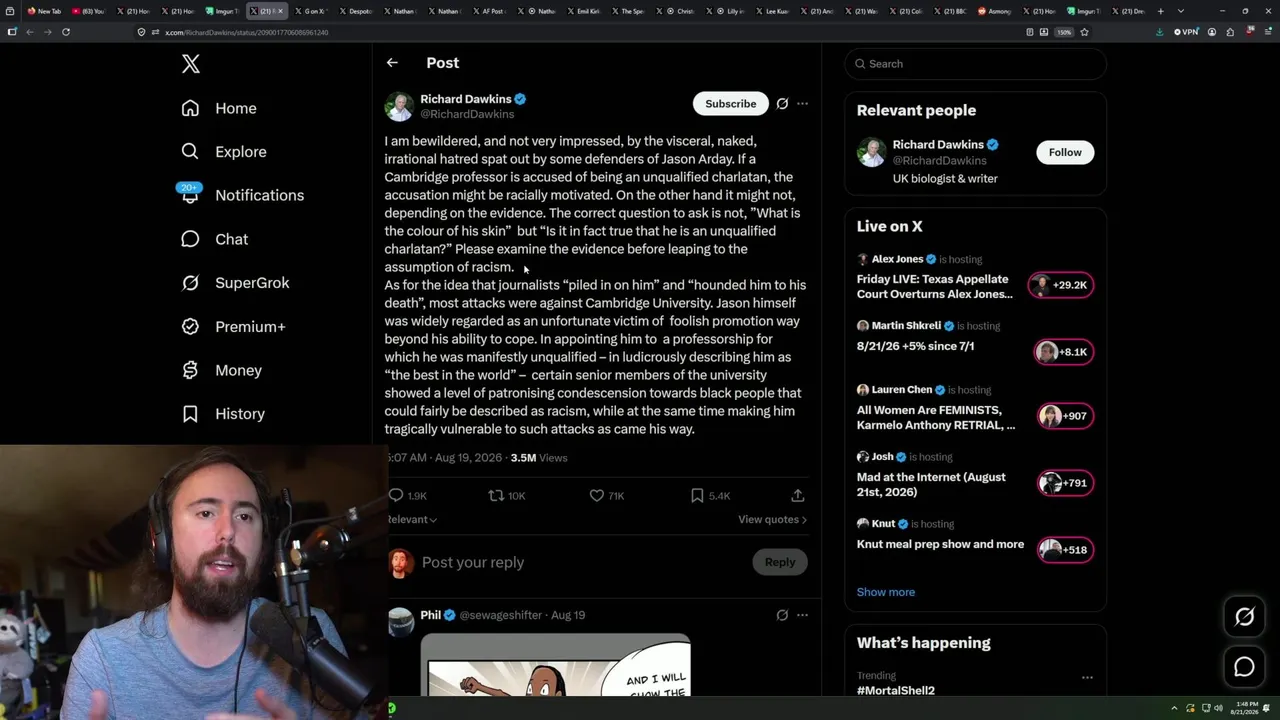Image resolution: width=1280 pixels, height=720 pixels.
Task: Open more options on Dawkins' post
Action: click(x=802, y=103)
